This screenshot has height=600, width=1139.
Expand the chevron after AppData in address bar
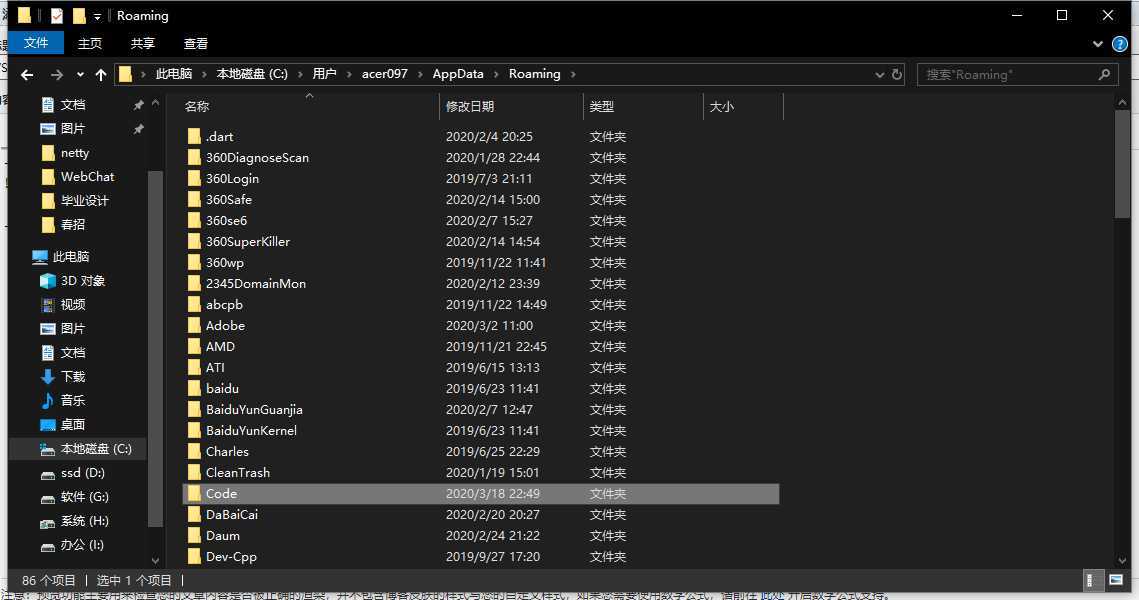(x=496, y=74)
